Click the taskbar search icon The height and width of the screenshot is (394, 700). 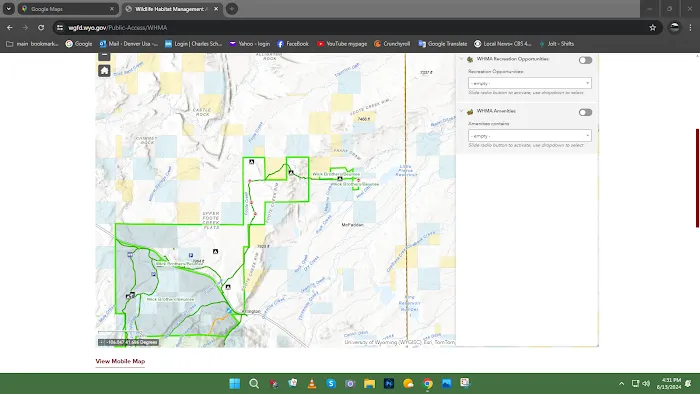(254, 383)
